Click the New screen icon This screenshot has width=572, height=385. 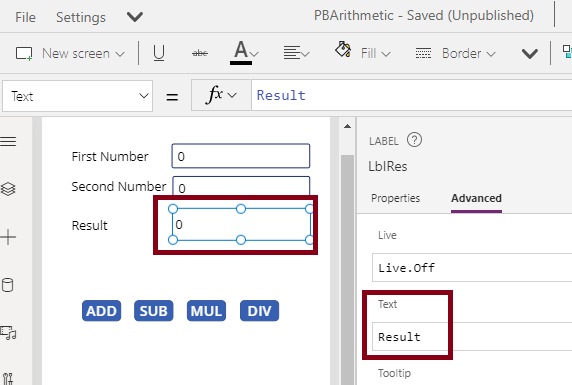pyautogui.click(x=24, y=53)
